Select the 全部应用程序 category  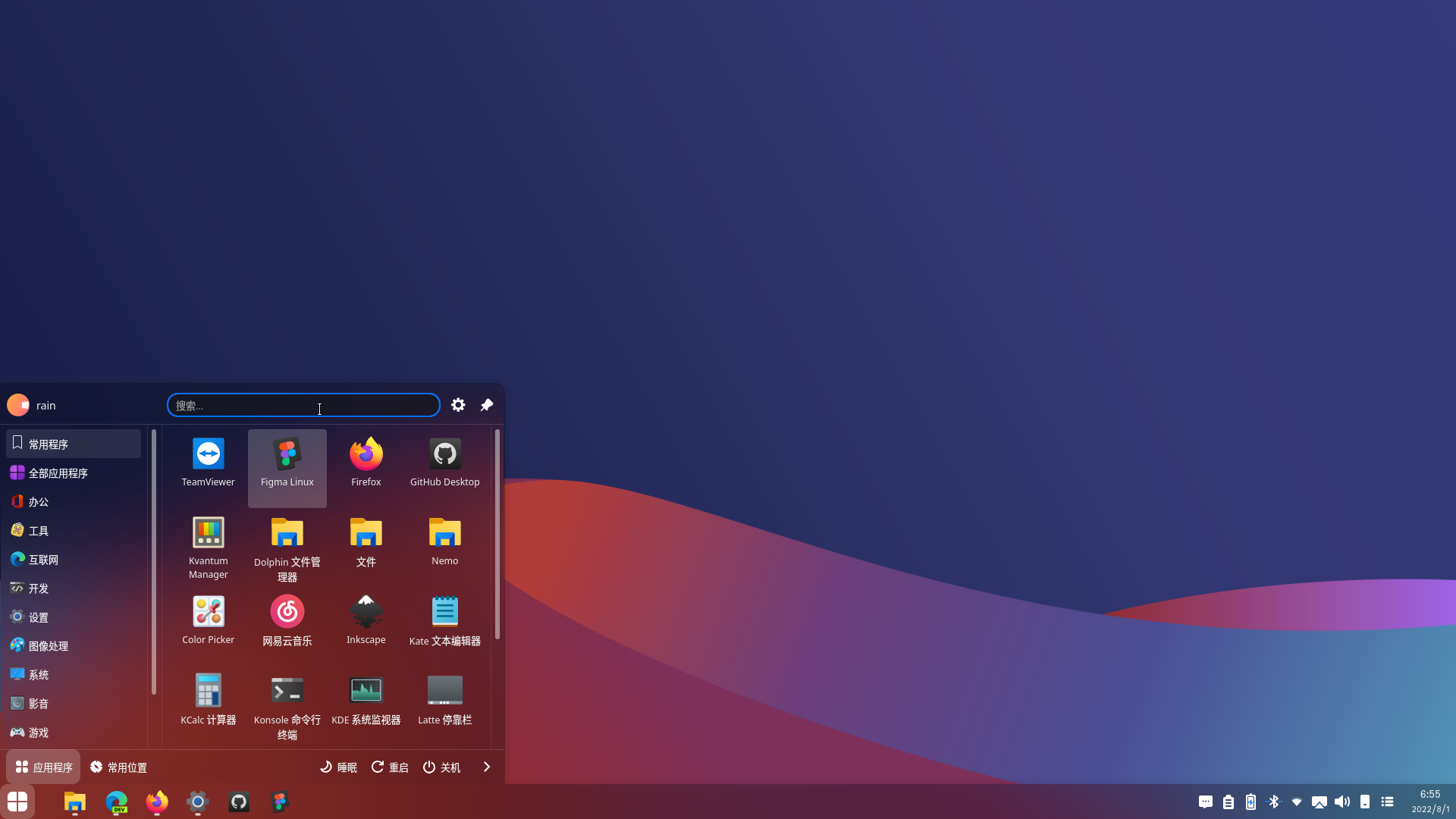[x=74, y=472]
